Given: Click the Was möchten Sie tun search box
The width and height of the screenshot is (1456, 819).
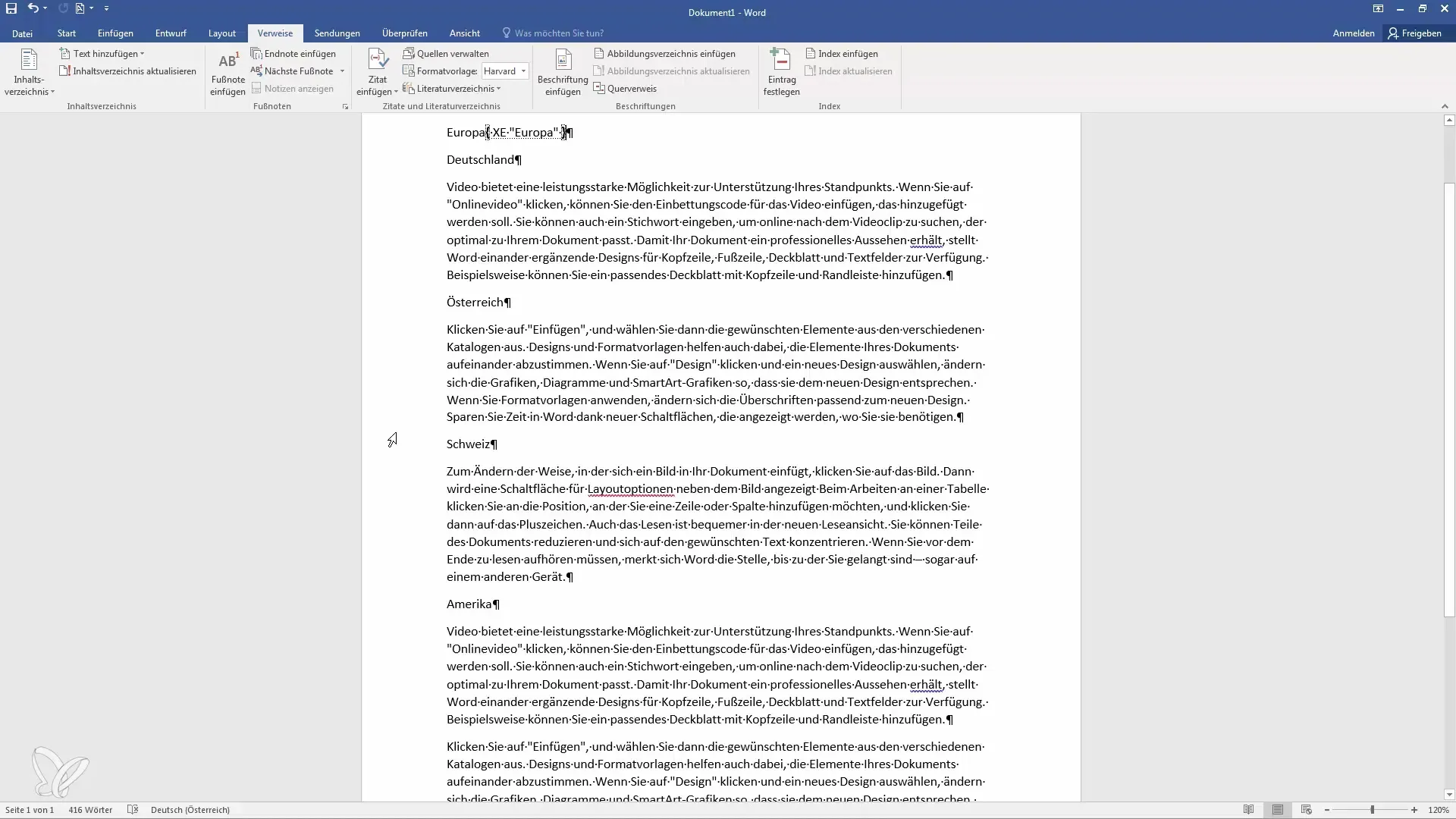Looking at the screenshot, I should click(554, 33).
